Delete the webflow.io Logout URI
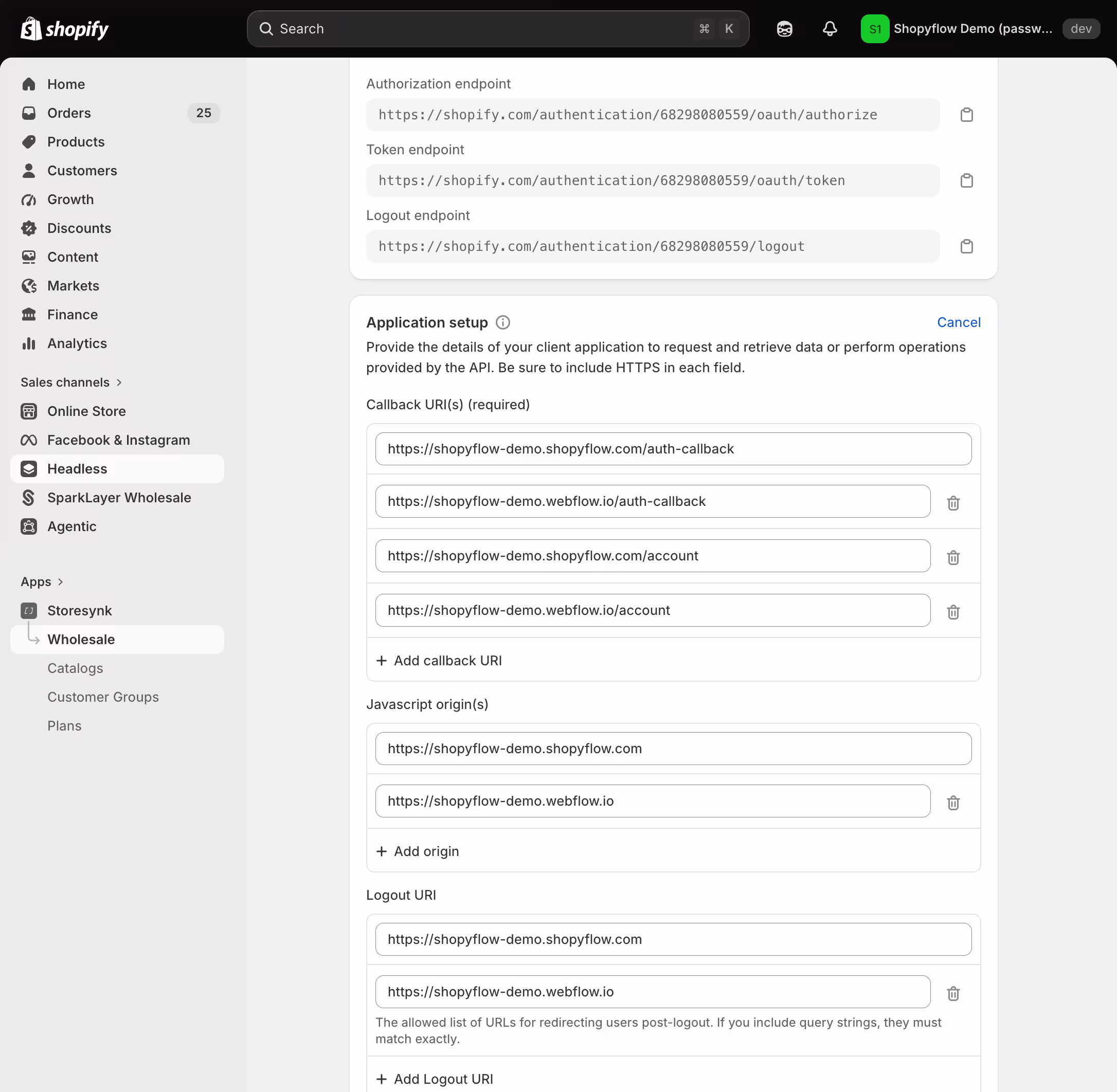1117x1092 pixels. pos(953,993)
